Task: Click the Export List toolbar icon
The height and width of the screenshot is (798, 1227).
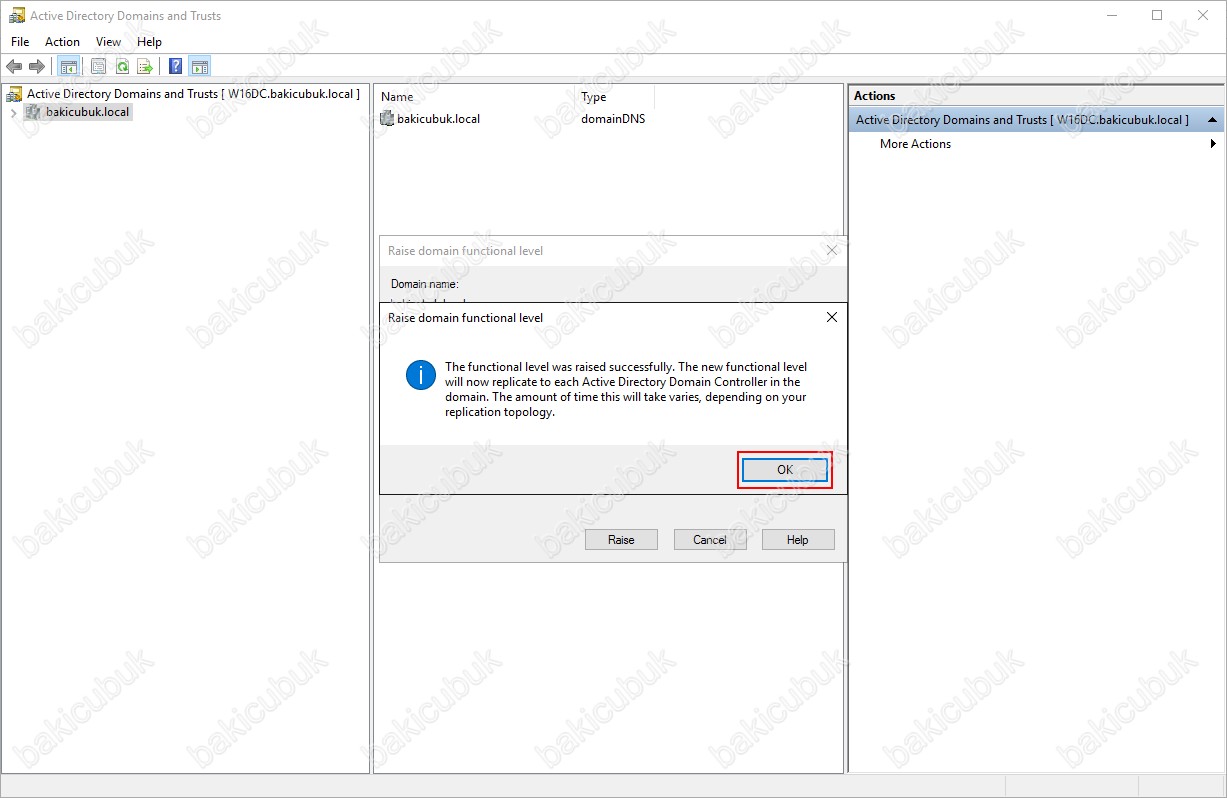Action: pos(145,66)
